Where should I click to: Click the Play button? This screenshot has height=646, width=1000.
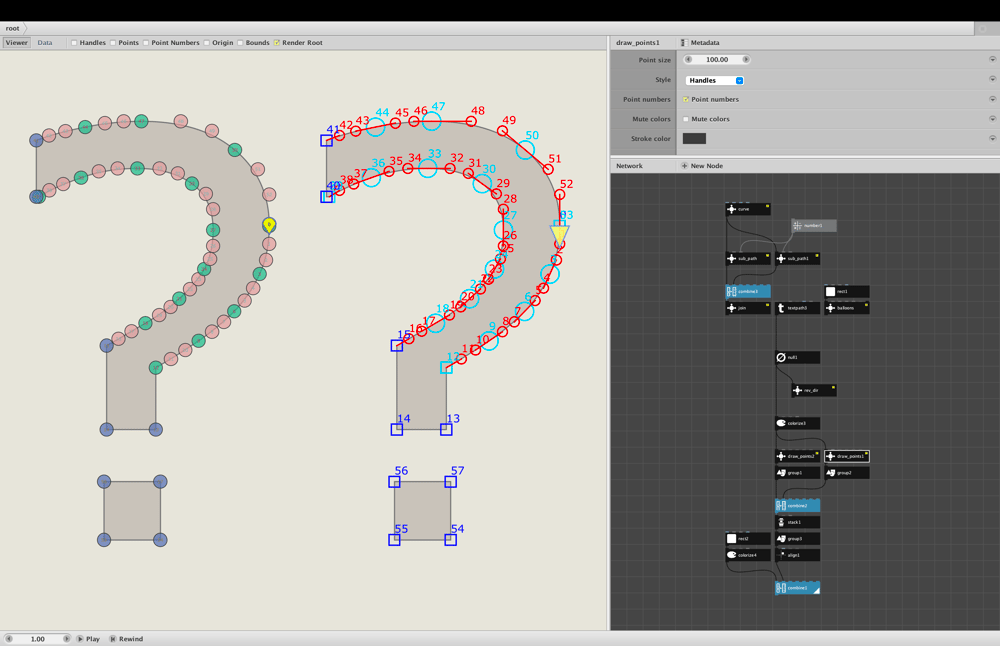(89, 639)
